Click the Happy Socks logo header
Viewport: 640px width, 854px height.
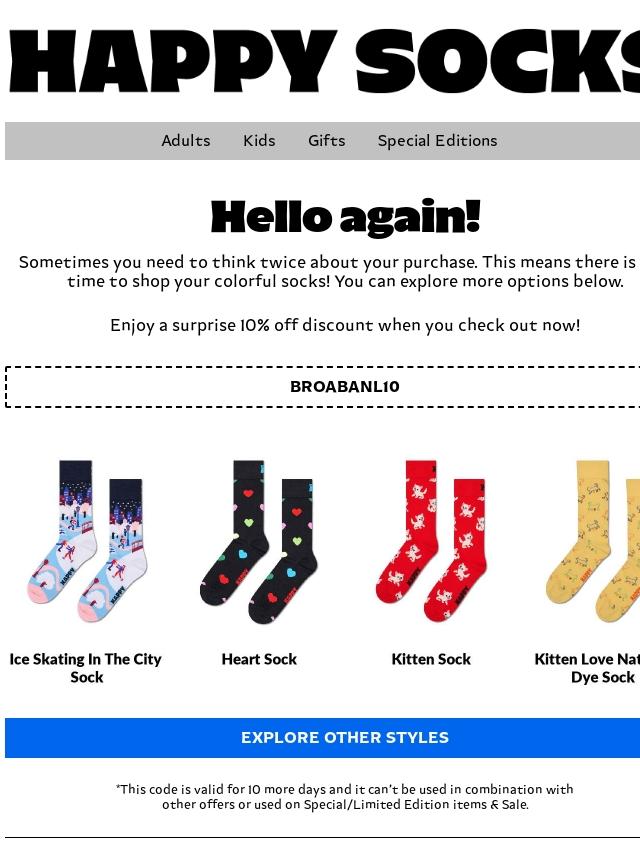325,60
